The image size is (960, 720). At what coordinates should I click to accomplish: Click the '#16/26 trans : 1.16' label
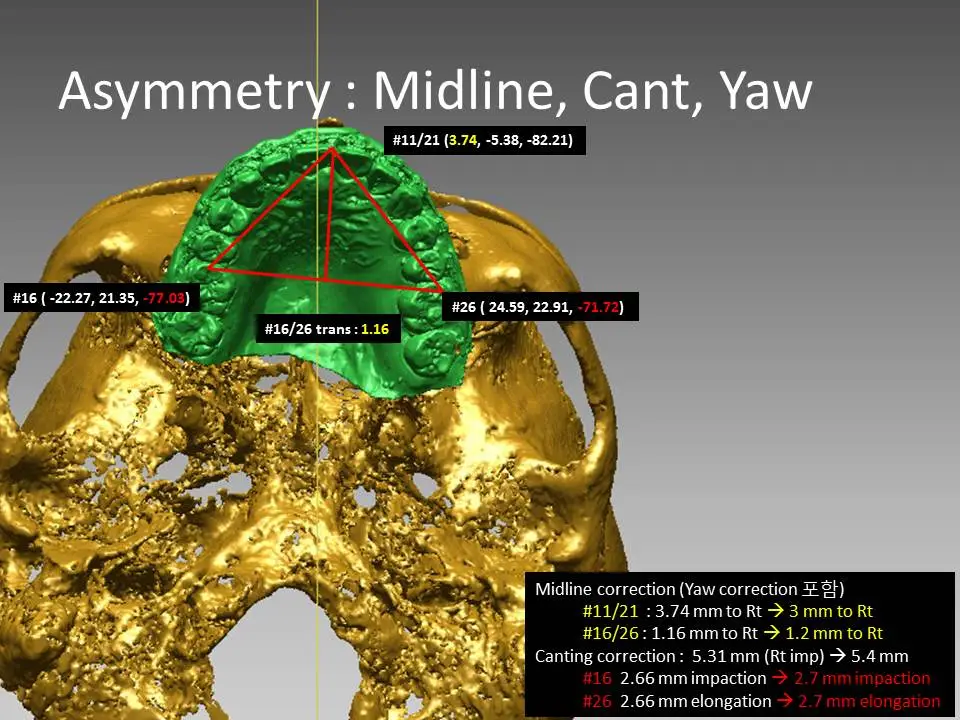coord(328,329)
